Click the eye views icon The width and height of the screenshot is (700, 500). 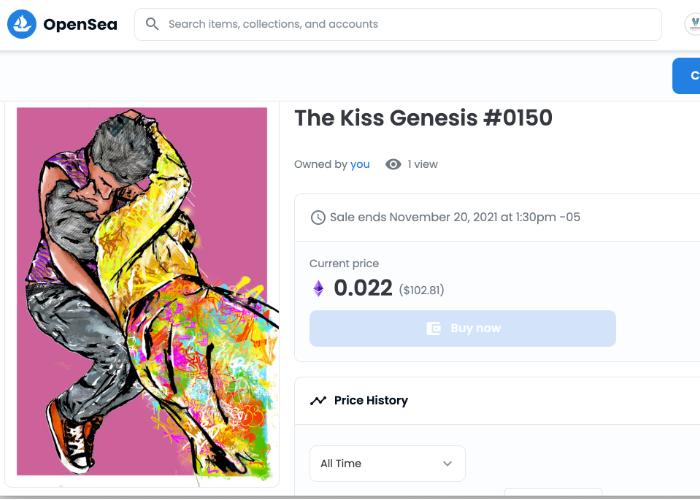click(x=393, y=164)
